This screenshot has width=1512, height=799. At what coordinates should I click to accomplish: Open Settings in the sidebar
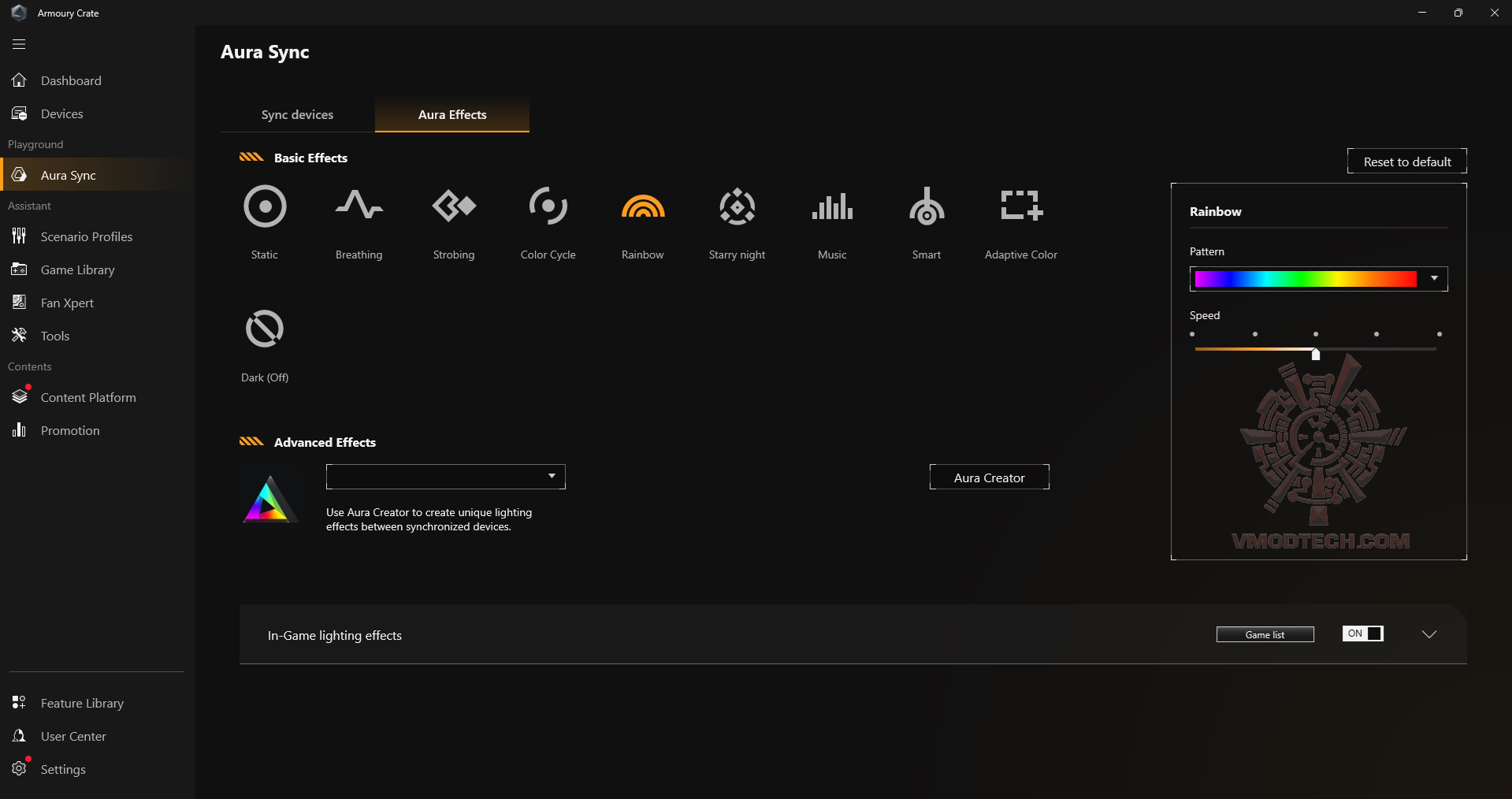point(98,769)
